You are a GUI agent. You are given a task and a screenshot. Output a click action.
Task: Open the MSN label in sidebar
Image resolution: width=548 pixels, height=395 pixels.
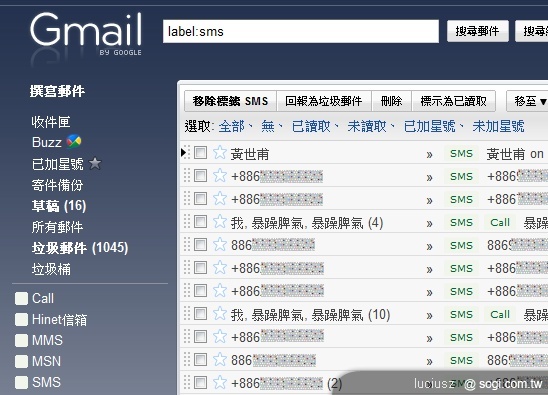[x=46, y=361]
